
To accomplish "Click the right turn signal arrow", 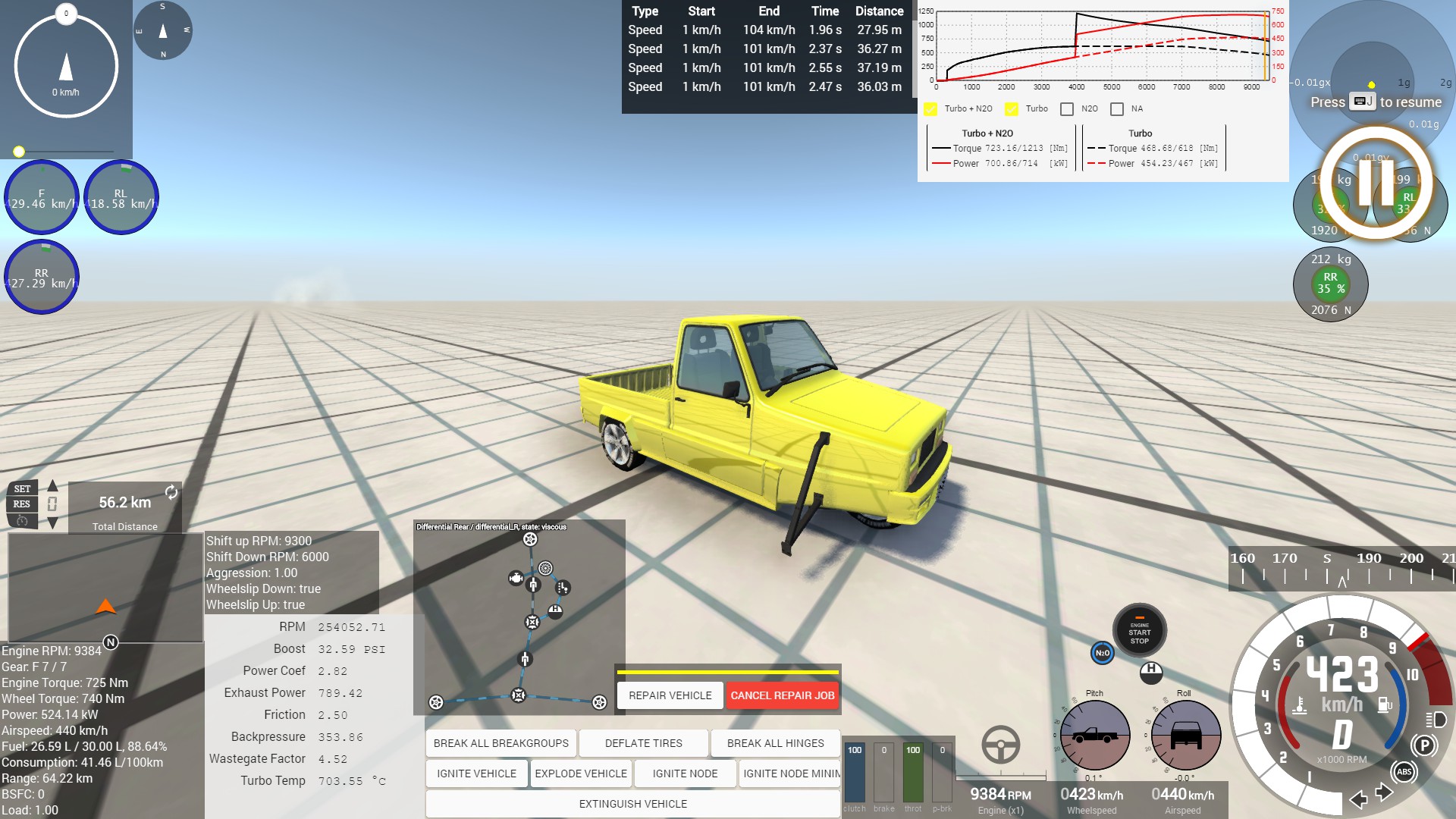I will point(1384,792).
